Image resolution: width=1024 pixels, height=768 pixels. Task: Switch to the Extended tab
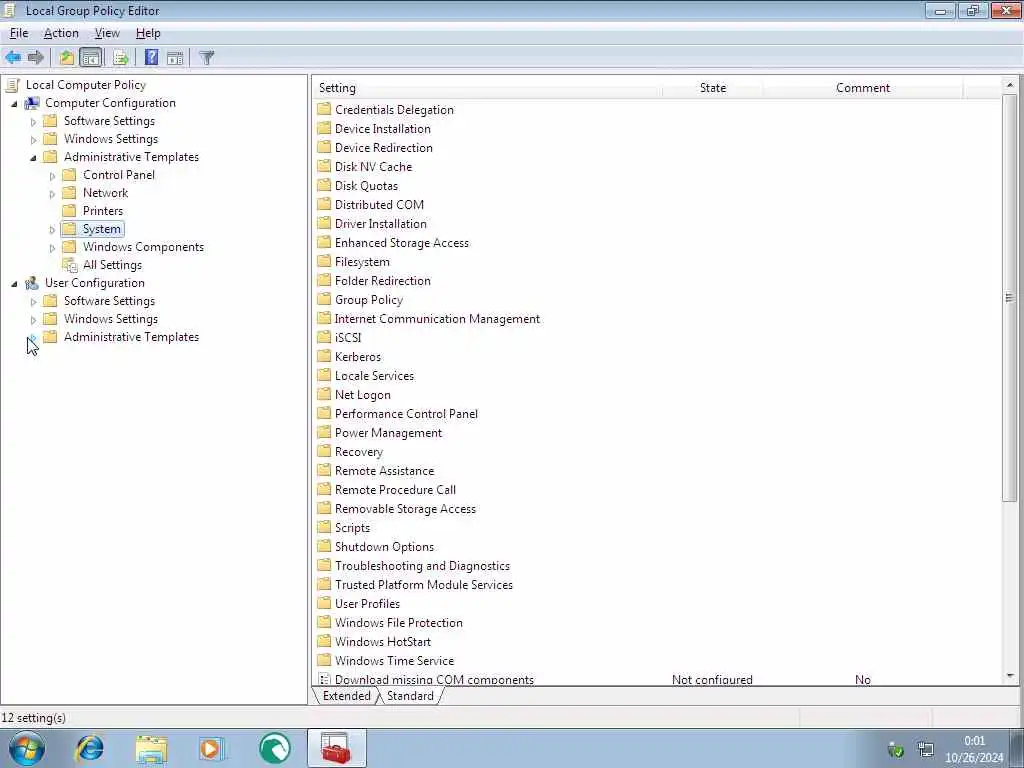(346, 696)
